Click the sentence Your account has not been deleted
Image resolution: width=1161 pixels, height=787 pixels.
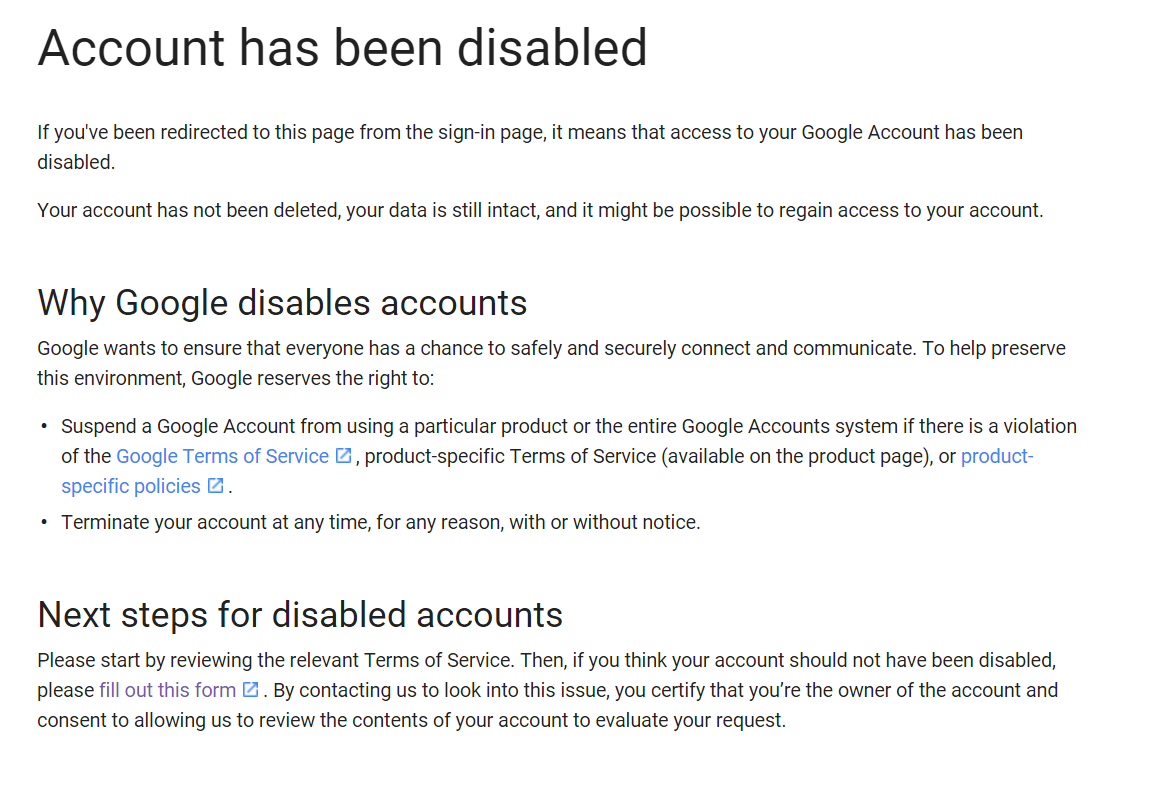point(540,210)
